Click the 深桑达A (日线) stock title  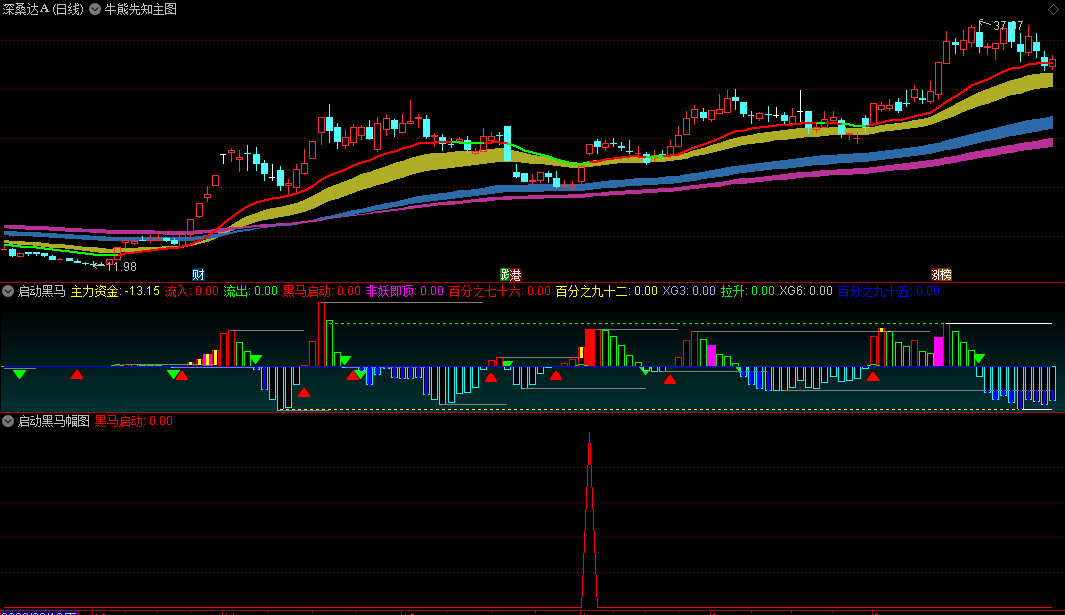[43, 9]
